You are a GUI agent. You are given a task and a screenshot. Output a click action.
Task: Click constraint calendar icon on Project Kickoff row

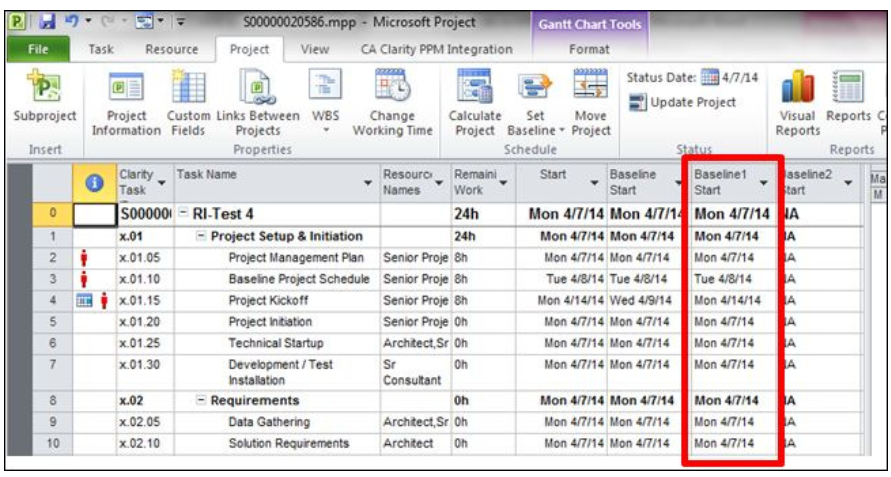tap(83, 301)
